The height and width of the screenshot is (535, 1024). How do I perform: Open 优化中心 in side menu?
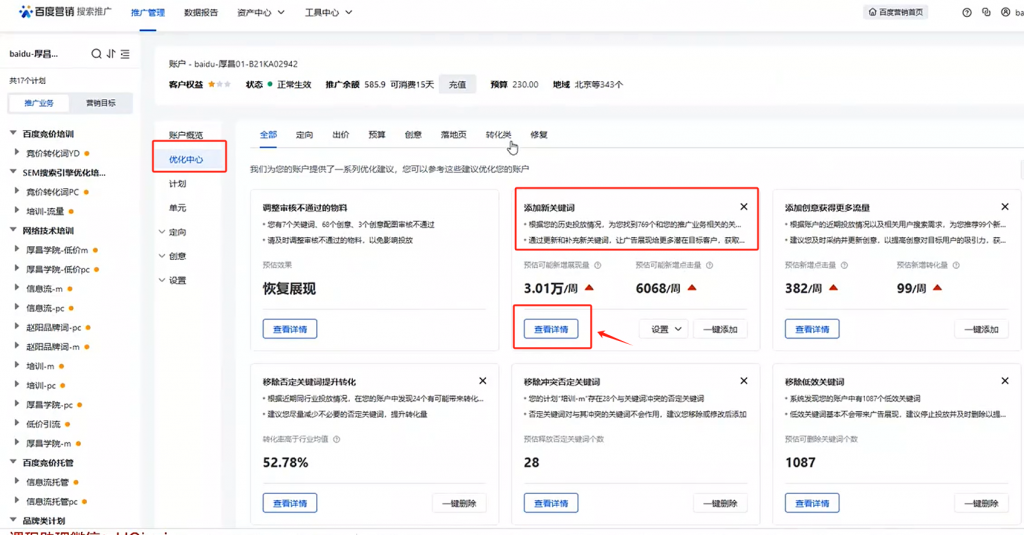186,159
